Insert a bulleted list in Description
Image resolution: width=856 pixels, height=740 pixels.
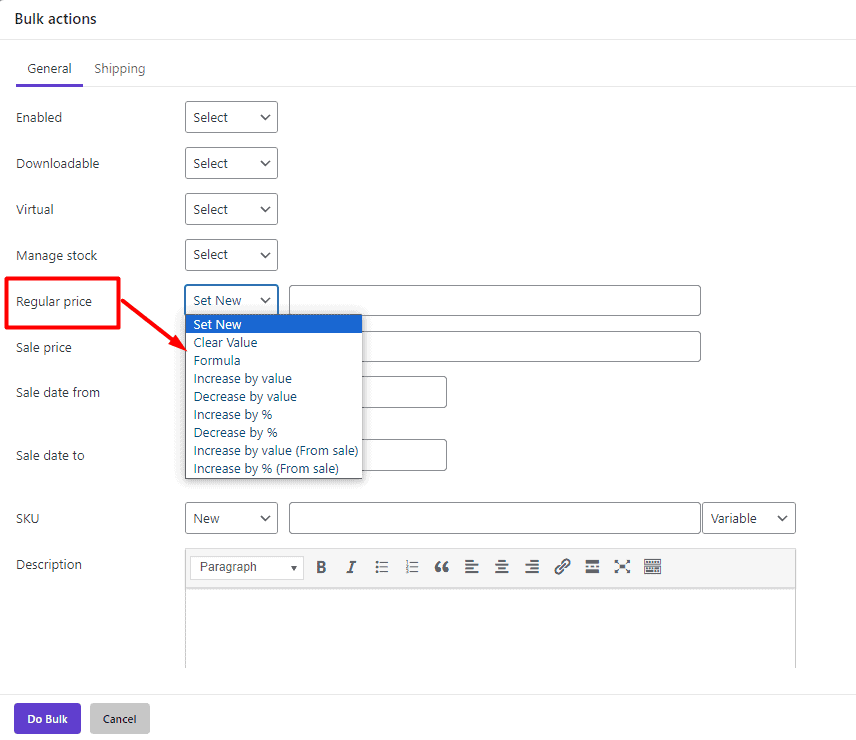pos(381,566)
